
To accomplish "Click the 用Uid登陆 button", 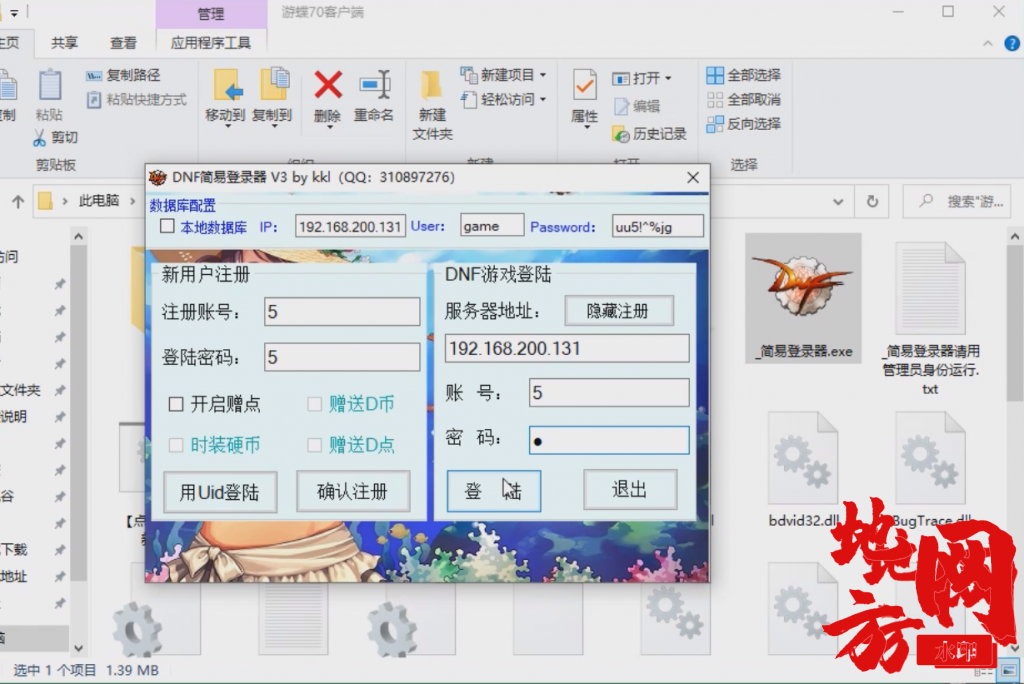I will 220,492.
